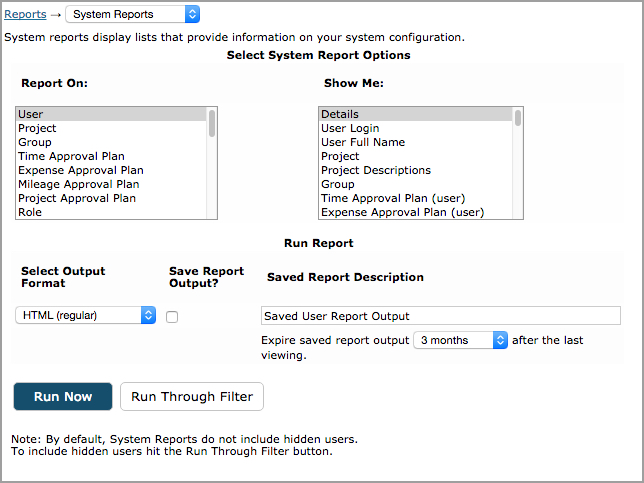Select Time Approval Plan in Report On list

(111, 156)
